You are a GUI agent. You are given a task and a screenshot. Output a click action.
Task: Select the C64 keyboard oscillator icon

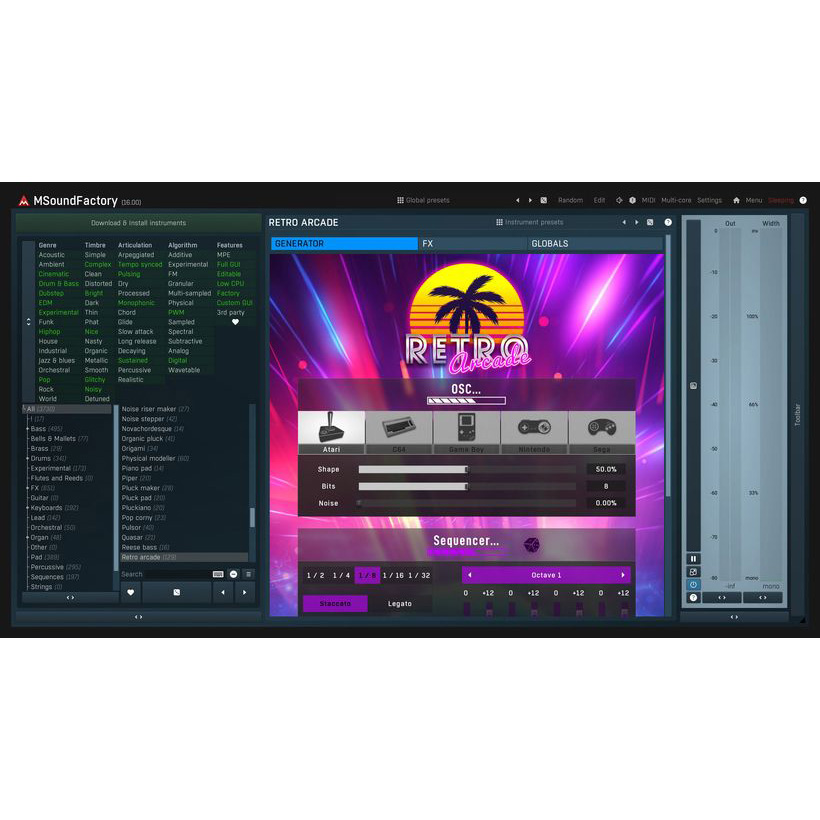[398, 432]
